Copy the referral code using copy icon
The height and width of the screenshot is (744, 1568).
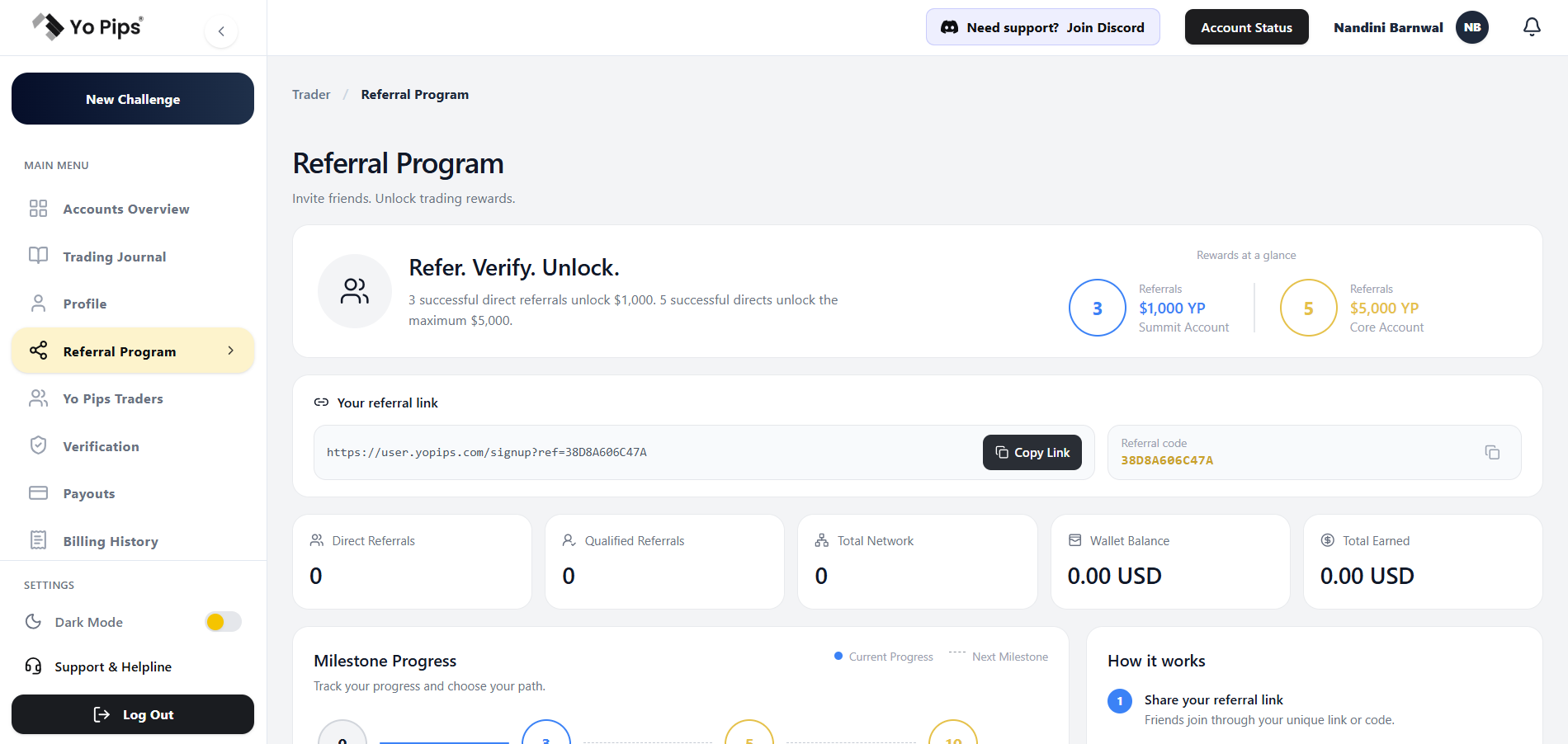point(1492,452)
